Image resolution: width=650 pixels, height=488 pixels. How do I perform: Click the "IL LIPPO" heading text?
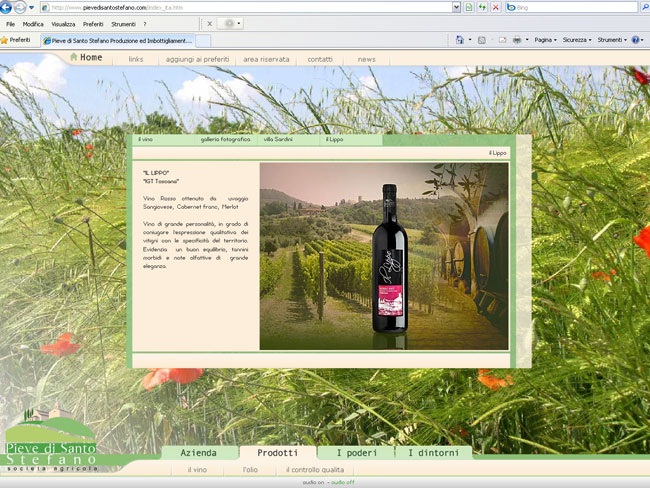tap(156, 172)
